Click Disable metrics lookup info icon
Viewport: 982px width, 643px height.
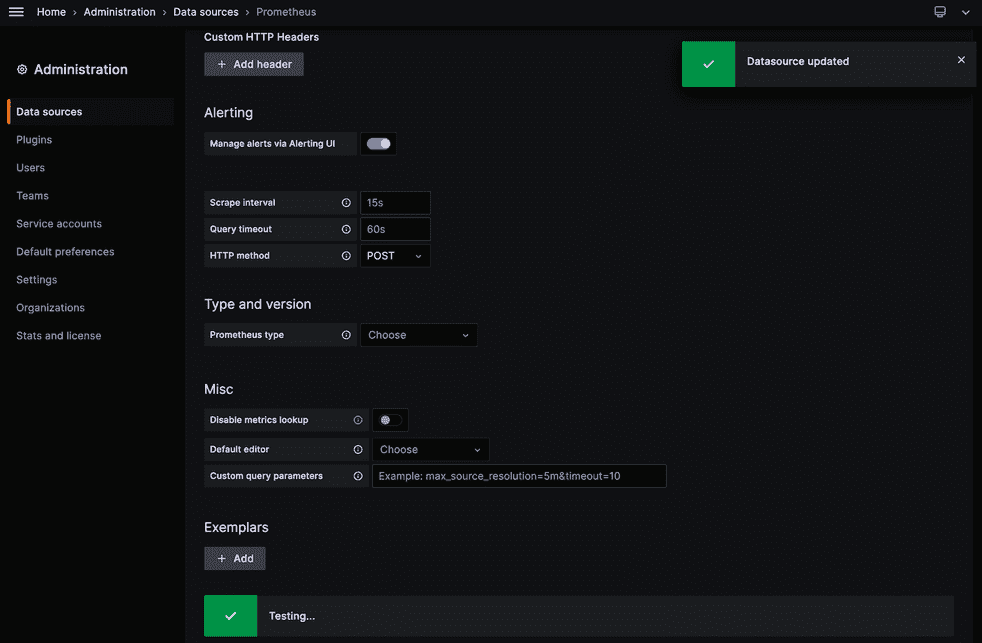click(x=358, y=420)
